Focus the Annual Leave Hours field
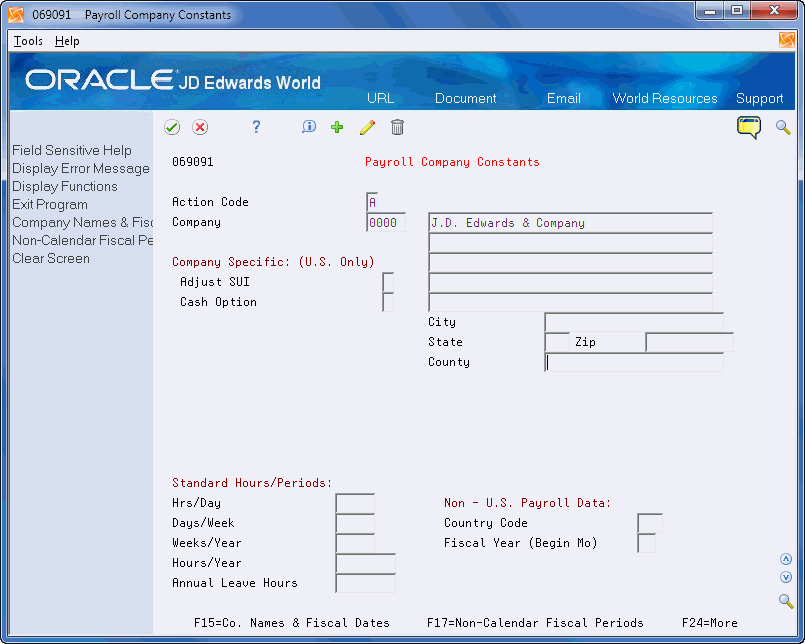Viewport: 805px width, 644px height. click(x=366, y=583)
